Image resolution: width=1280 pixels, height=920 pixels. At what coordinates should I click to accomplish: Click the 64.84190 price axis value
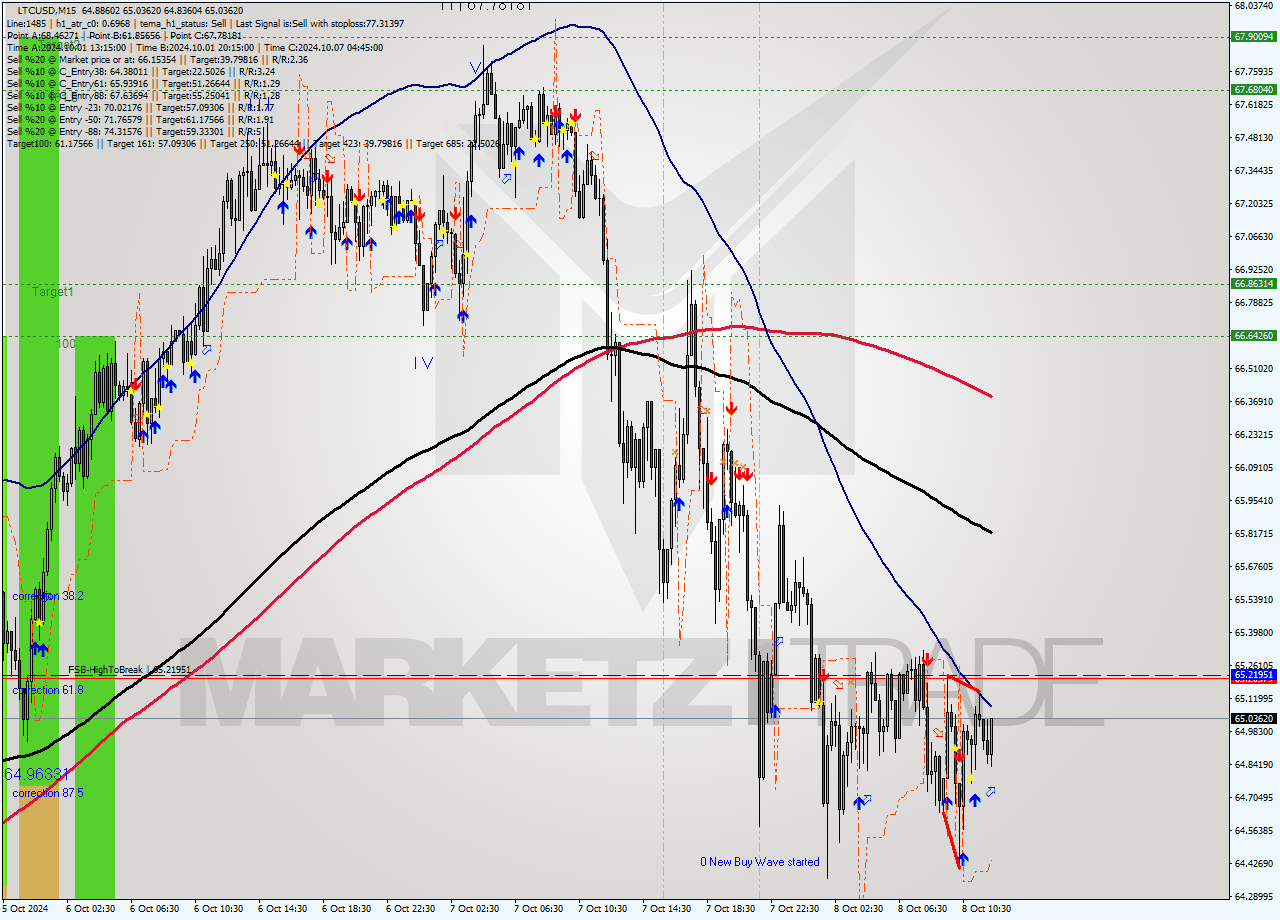[x=1254, y=764]
